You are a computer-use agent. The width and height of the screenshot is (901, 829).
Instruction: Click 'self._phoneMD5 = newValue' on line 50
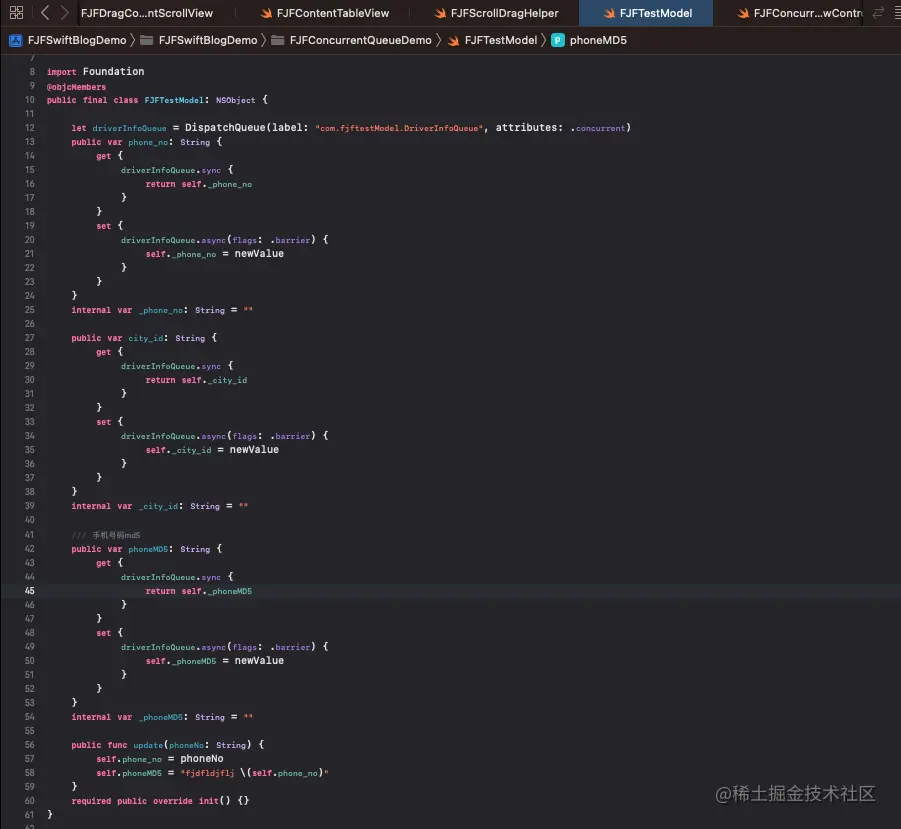click(x=214, y=661)
